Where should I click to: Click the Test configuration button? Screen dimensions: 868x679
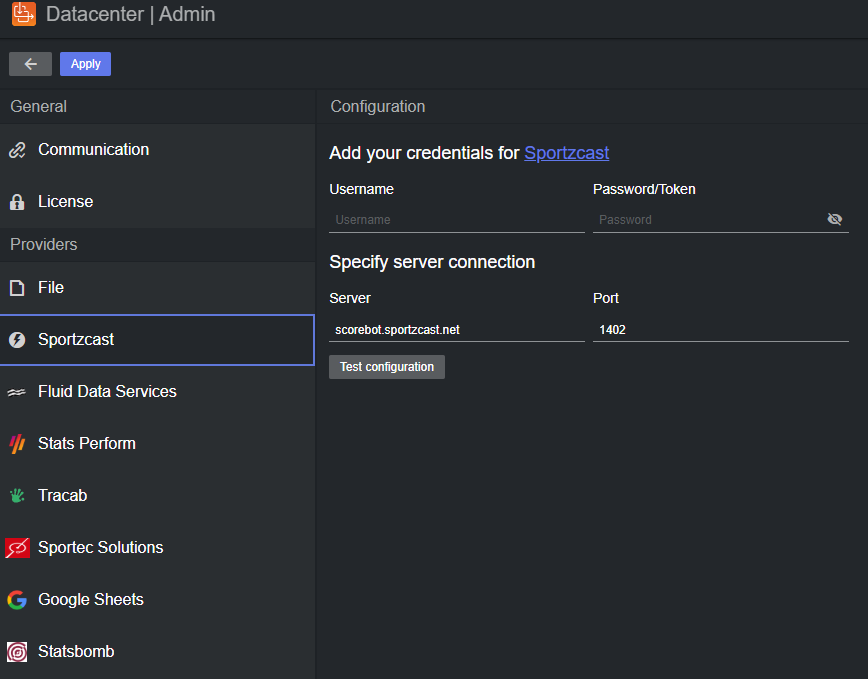tap(387, 367)
